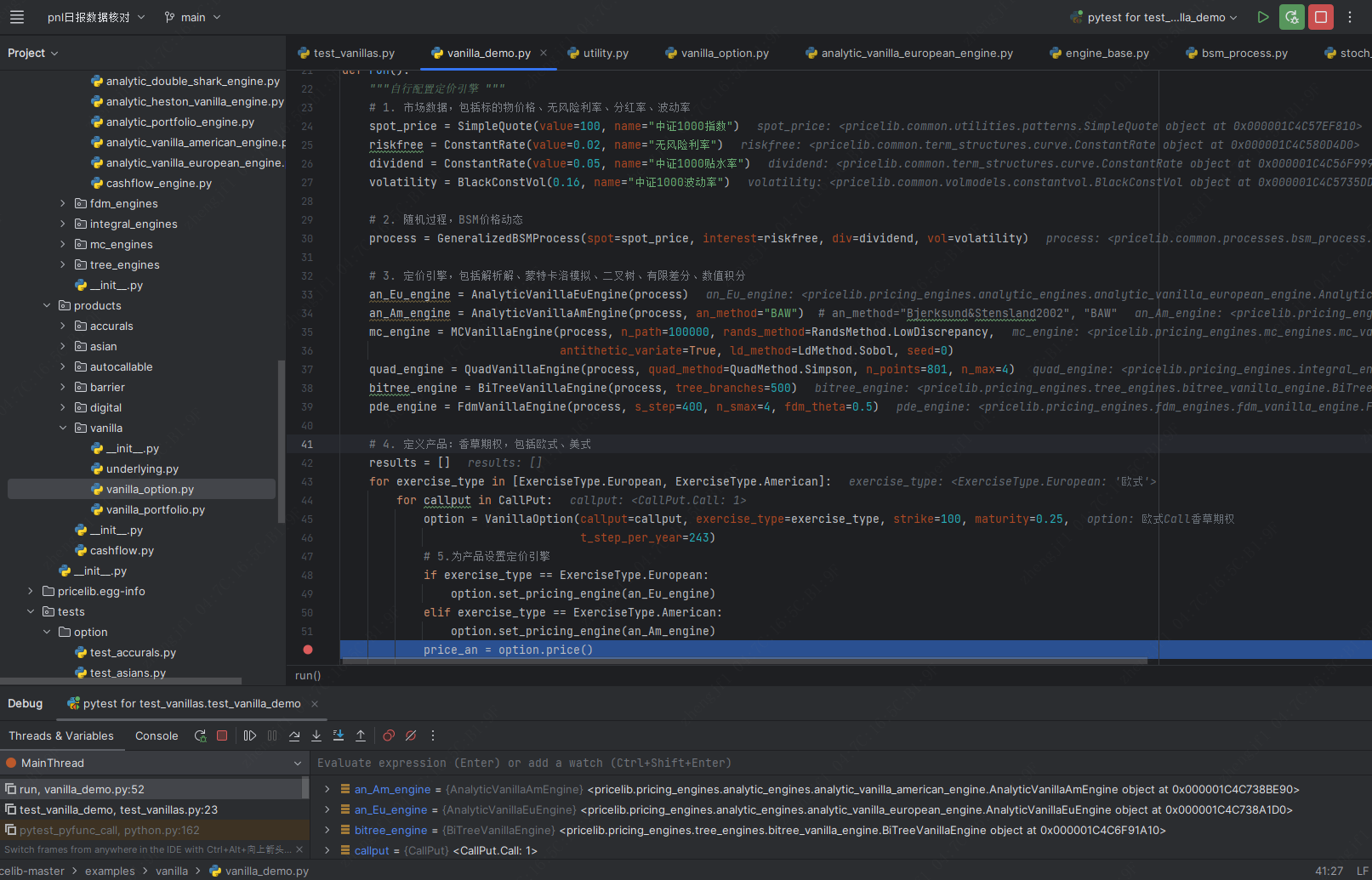Stop the debug session in the debug toolbar
The width and height of the screenshot is (1372, 880).
pos(222,735)
